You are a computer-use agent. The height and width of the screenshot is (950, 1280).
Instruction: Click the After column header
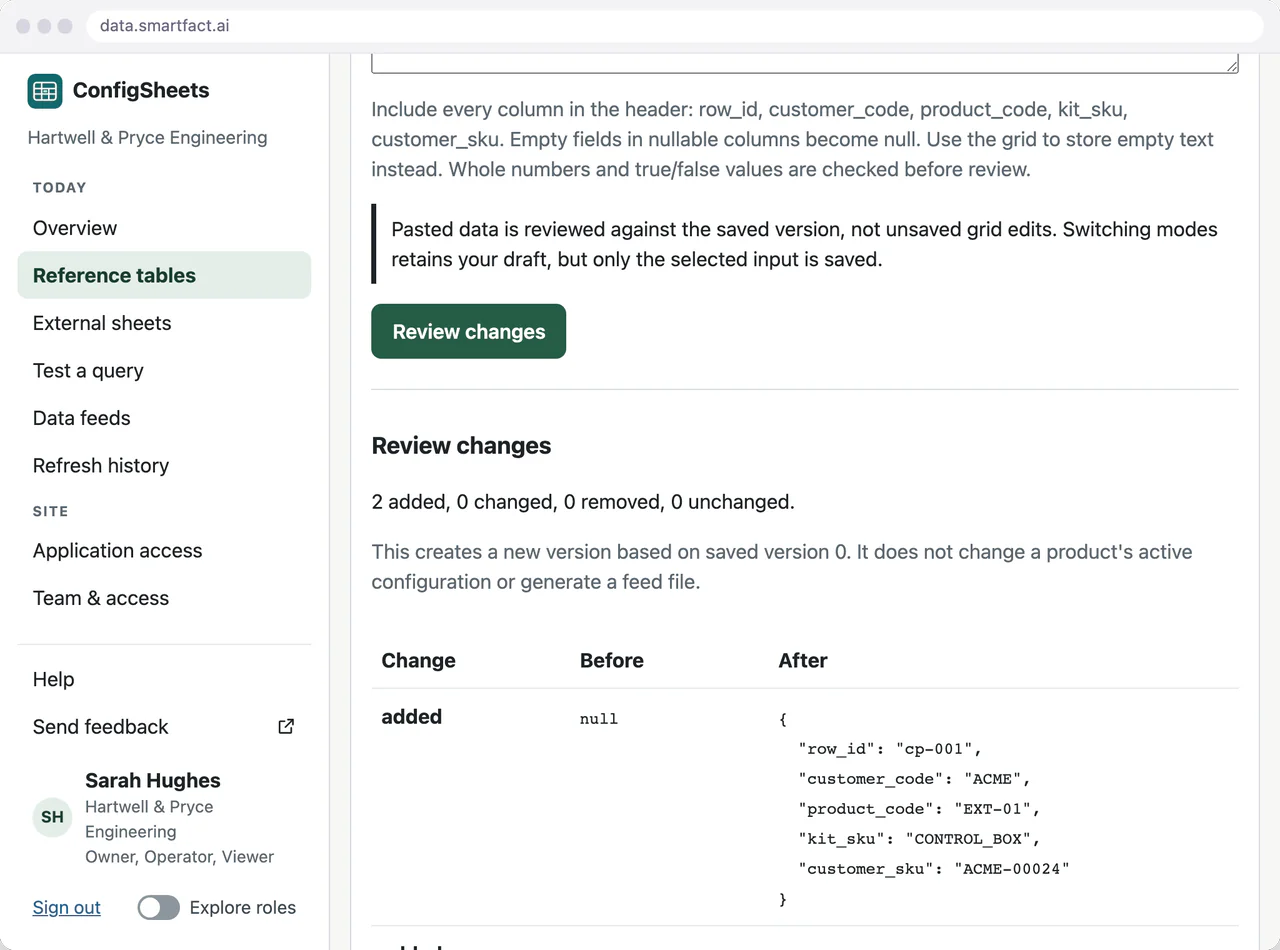[803, 661]
